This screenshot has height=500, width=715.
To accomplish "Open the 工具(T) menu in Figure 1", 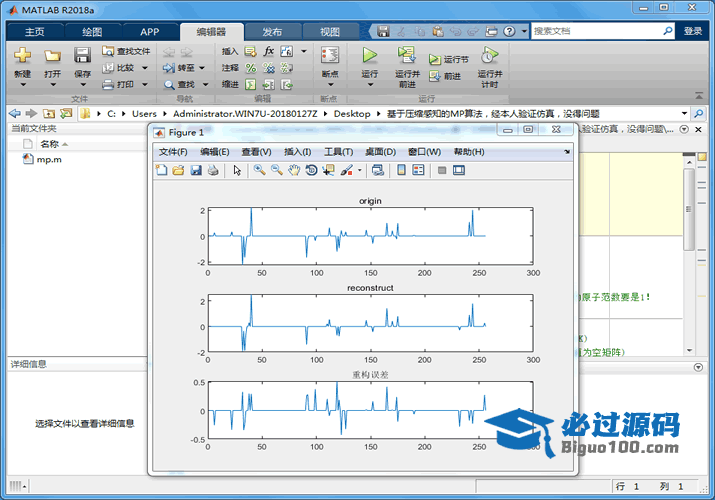I will [x=339, y=152].
